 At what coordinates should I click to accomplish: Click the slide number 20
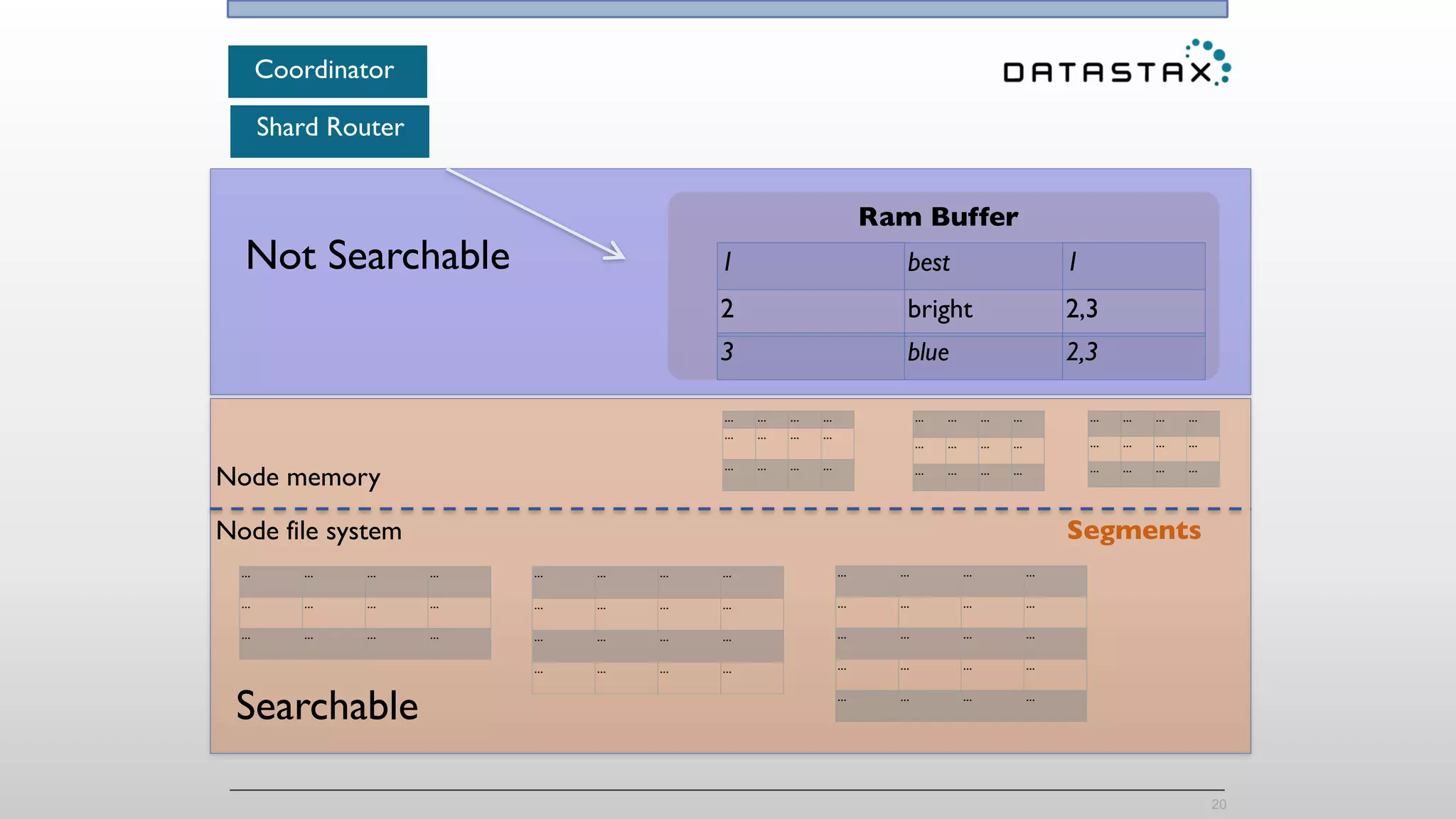1219,804
